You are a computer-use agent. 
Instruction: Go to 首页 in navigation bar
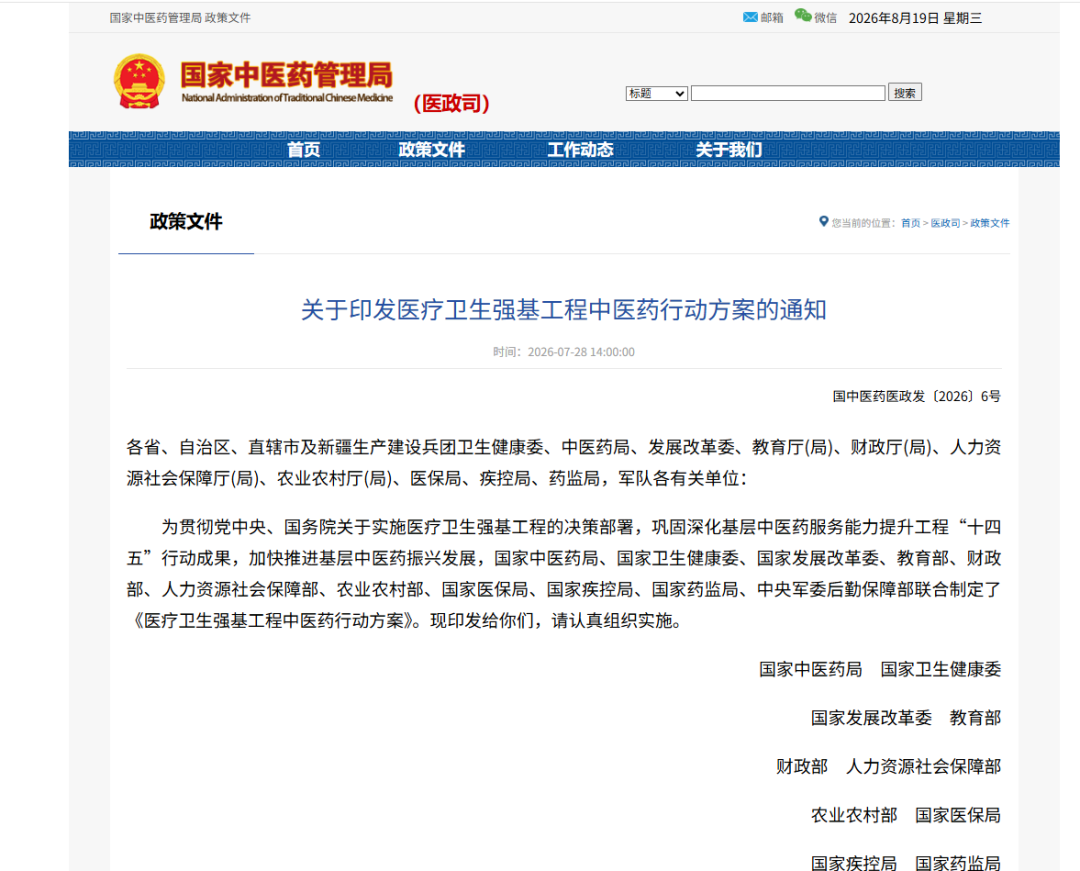pos(303,149)
